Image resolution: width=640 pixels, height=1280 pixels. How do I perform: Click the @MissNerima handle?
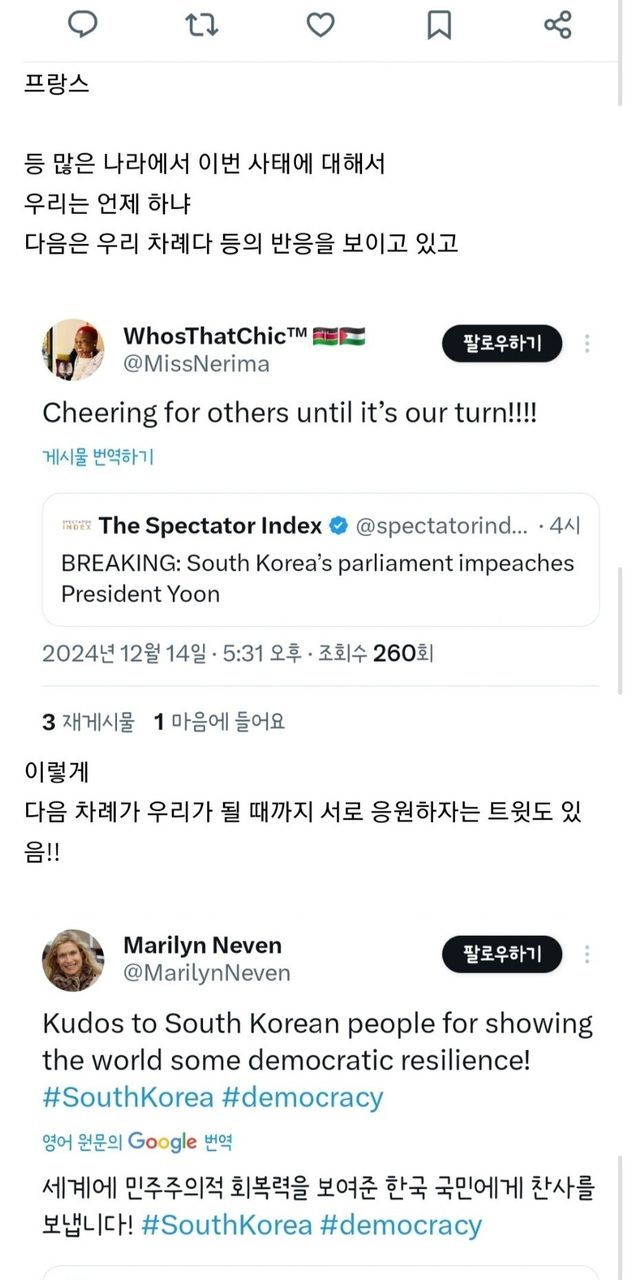[x=196, y=364]
